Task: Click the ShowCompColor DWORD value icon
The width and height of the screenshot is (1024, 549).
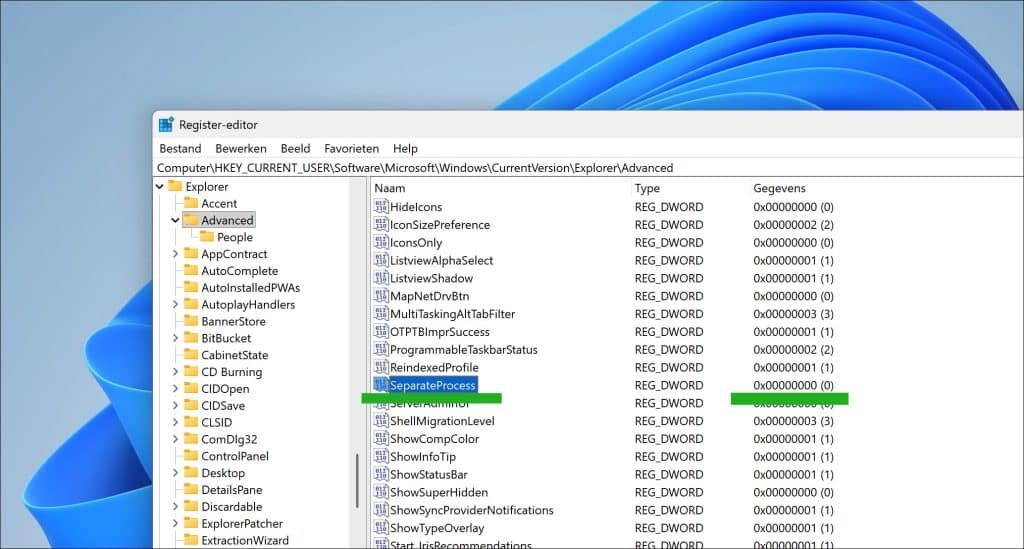Action: point(381,439)
